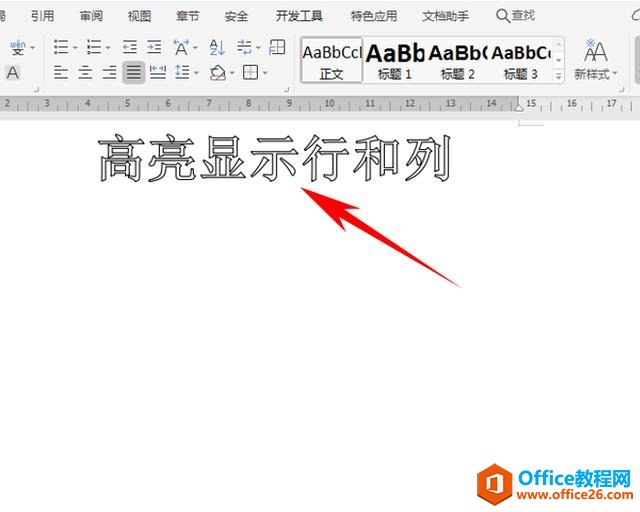Open the Document Assistant (文档助手) tab
This screenshot has height=512, width=640.
click(x=446, y=16)
